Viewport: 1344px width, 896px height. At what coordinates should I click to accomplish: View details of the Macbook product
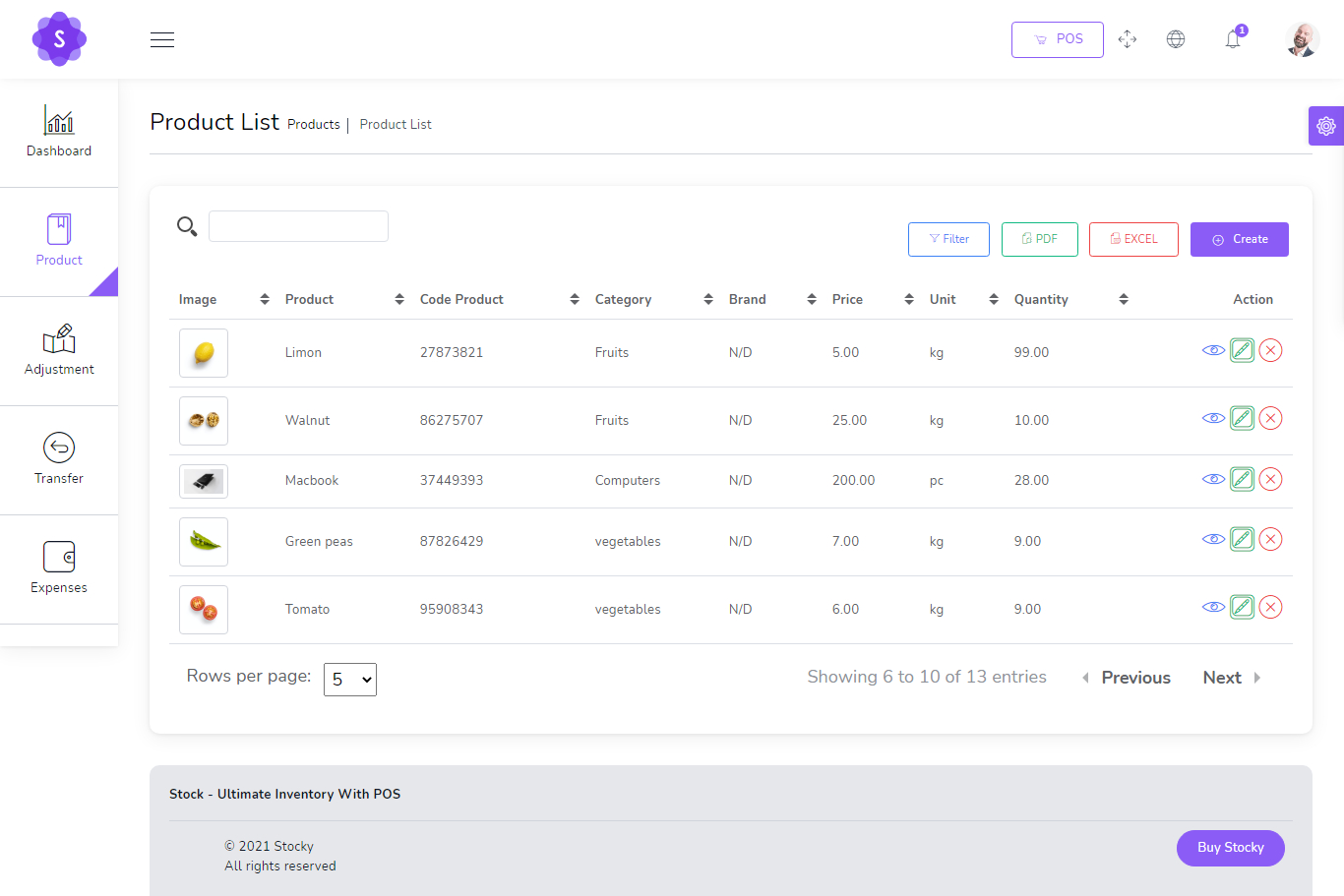[1212, 479]
